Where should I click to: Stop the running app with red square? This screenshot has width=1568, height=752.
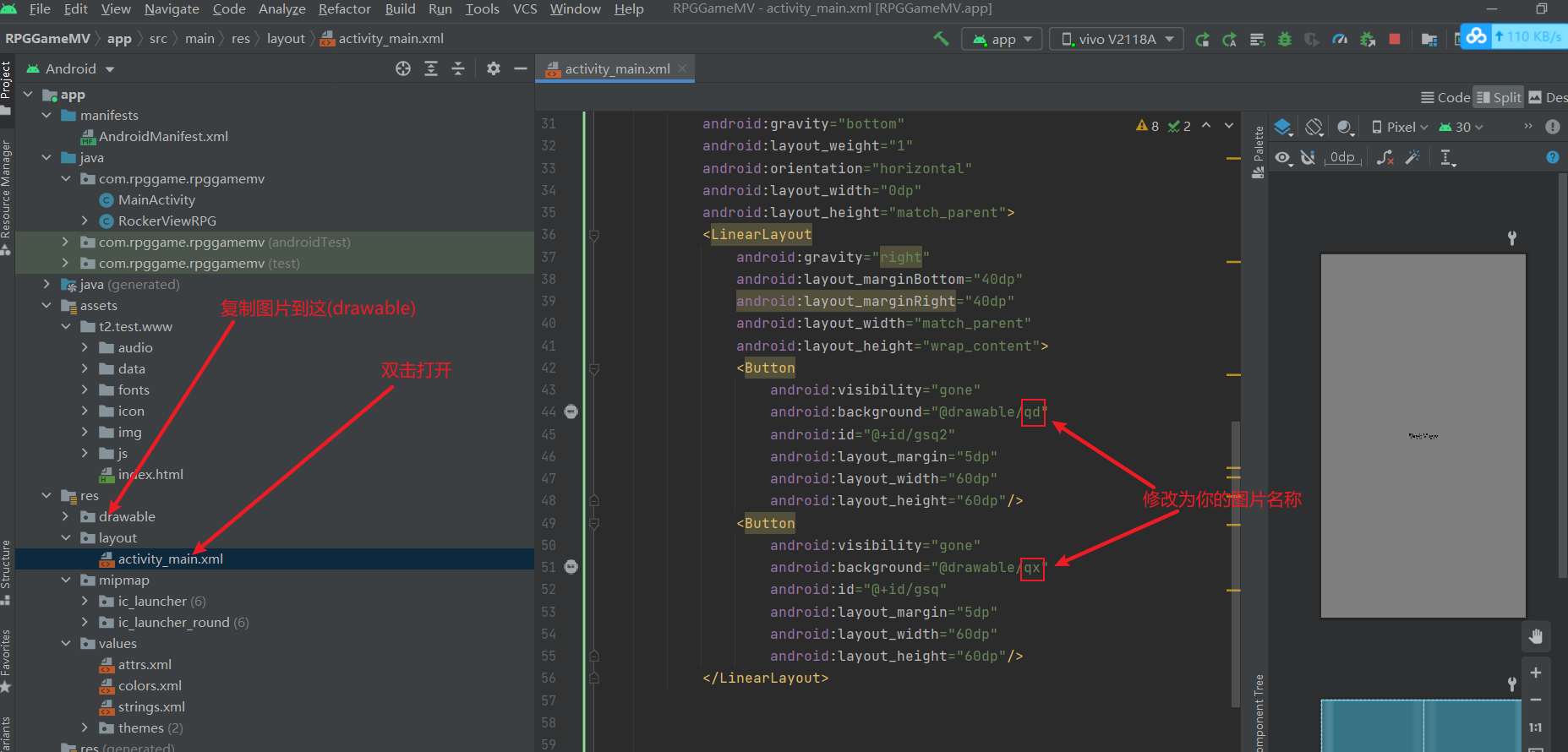coord(1395,39)
